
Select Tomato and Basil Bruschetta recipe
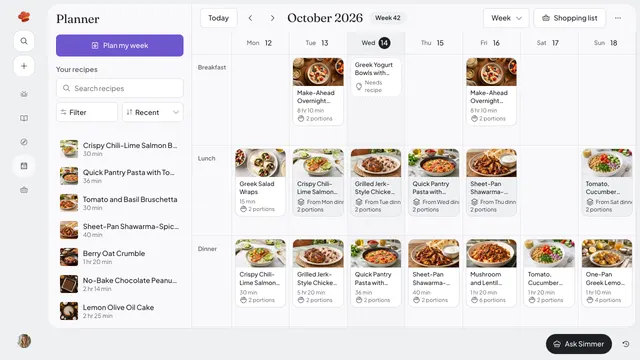pyautogui.click(x=120, y=203)
